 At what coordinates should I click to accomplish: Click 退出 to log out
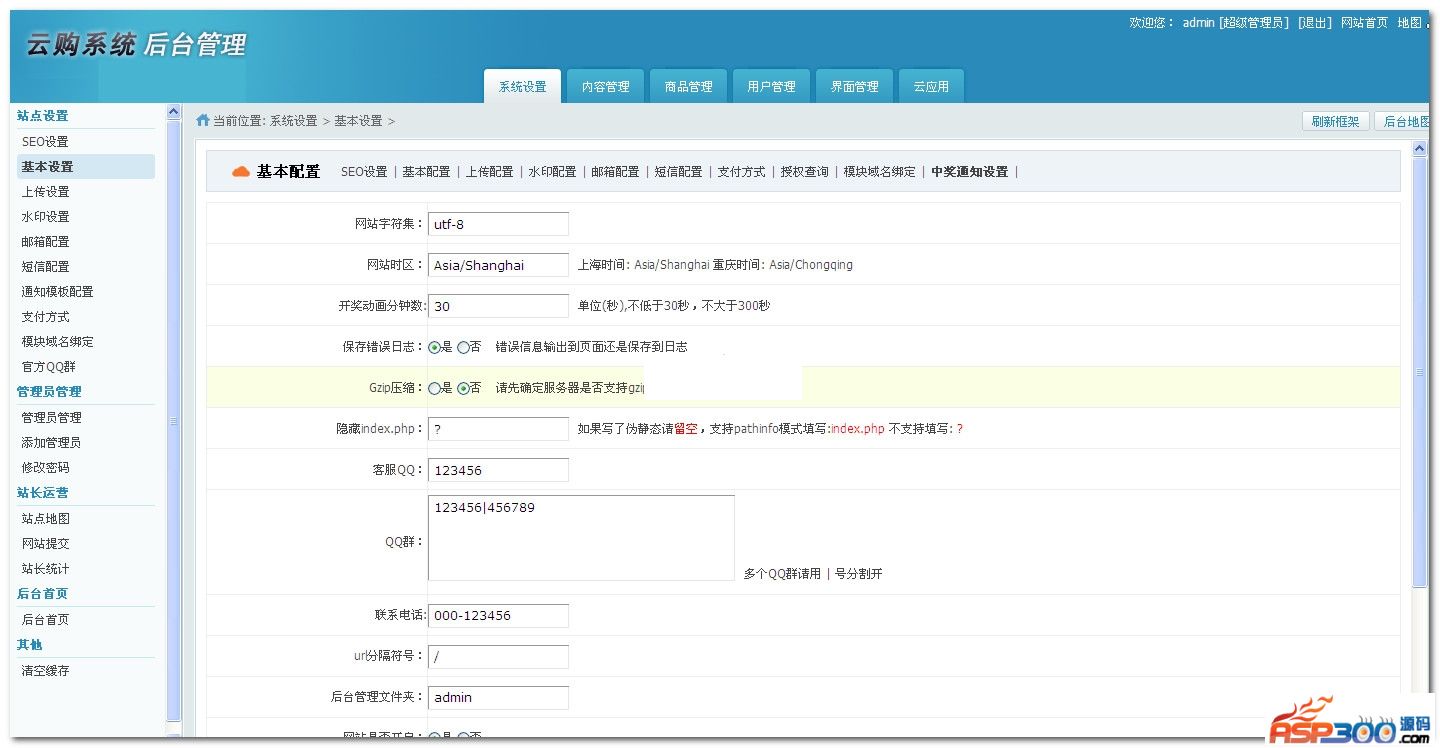point(1314,23)
